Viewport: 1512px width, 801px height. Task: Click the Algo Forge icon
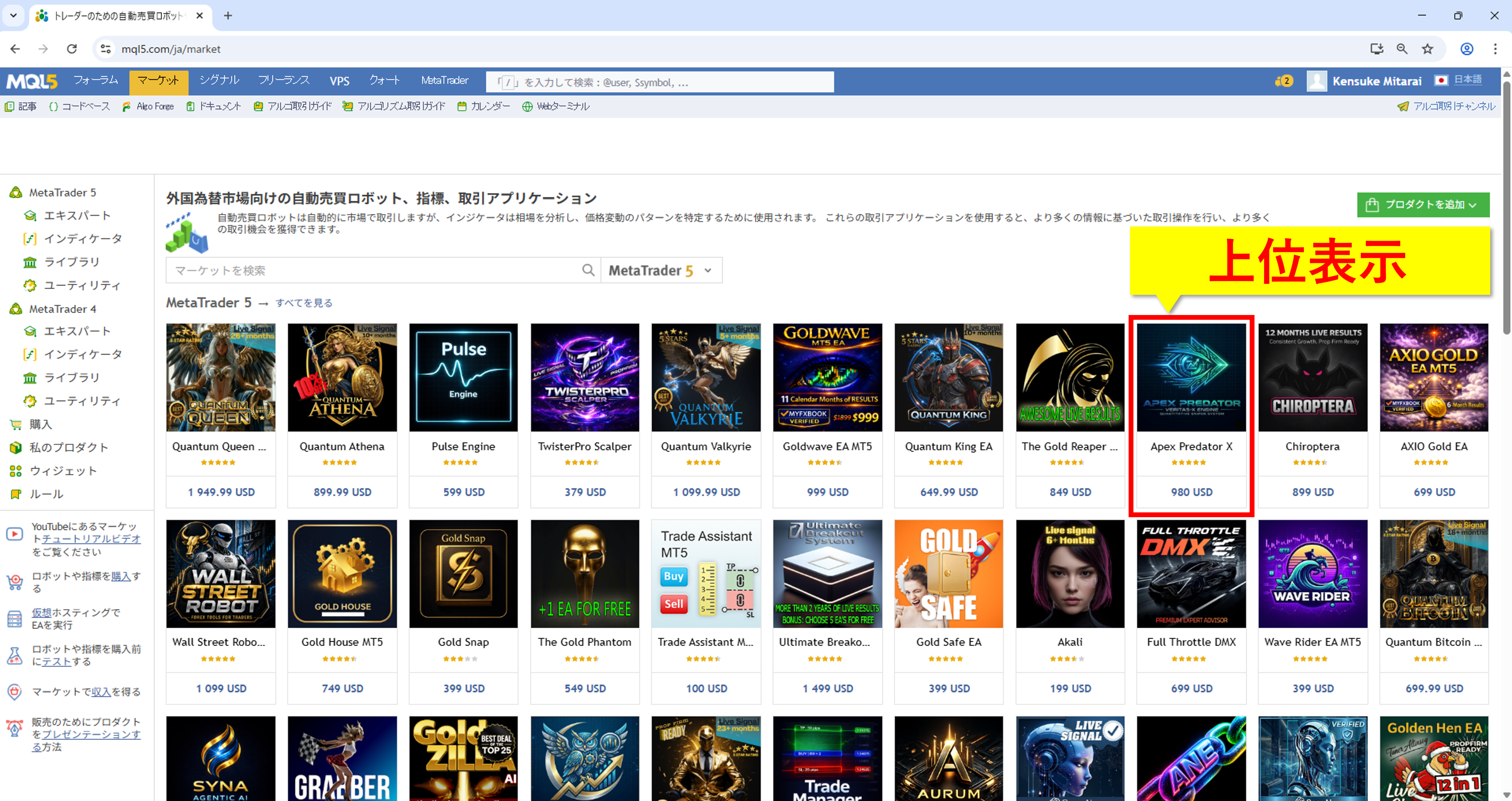tap(126, 106)
